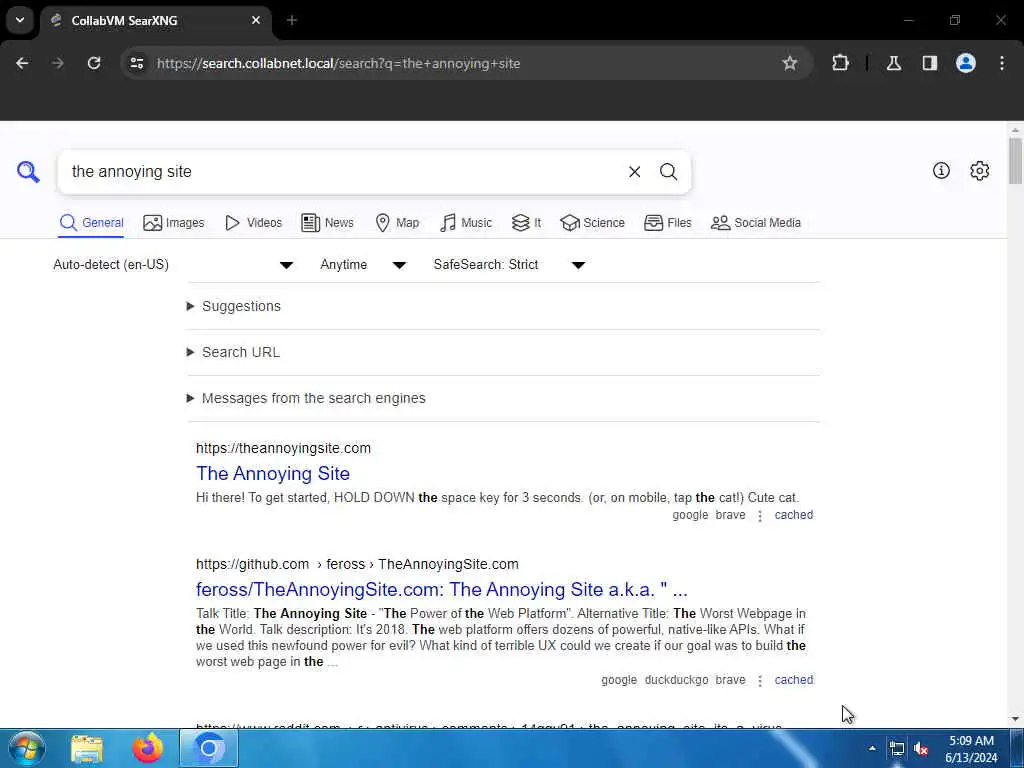This screenshot has height=768, width=1024.
Task: Bookmark this page with star icon
Action: click(790, 63)
